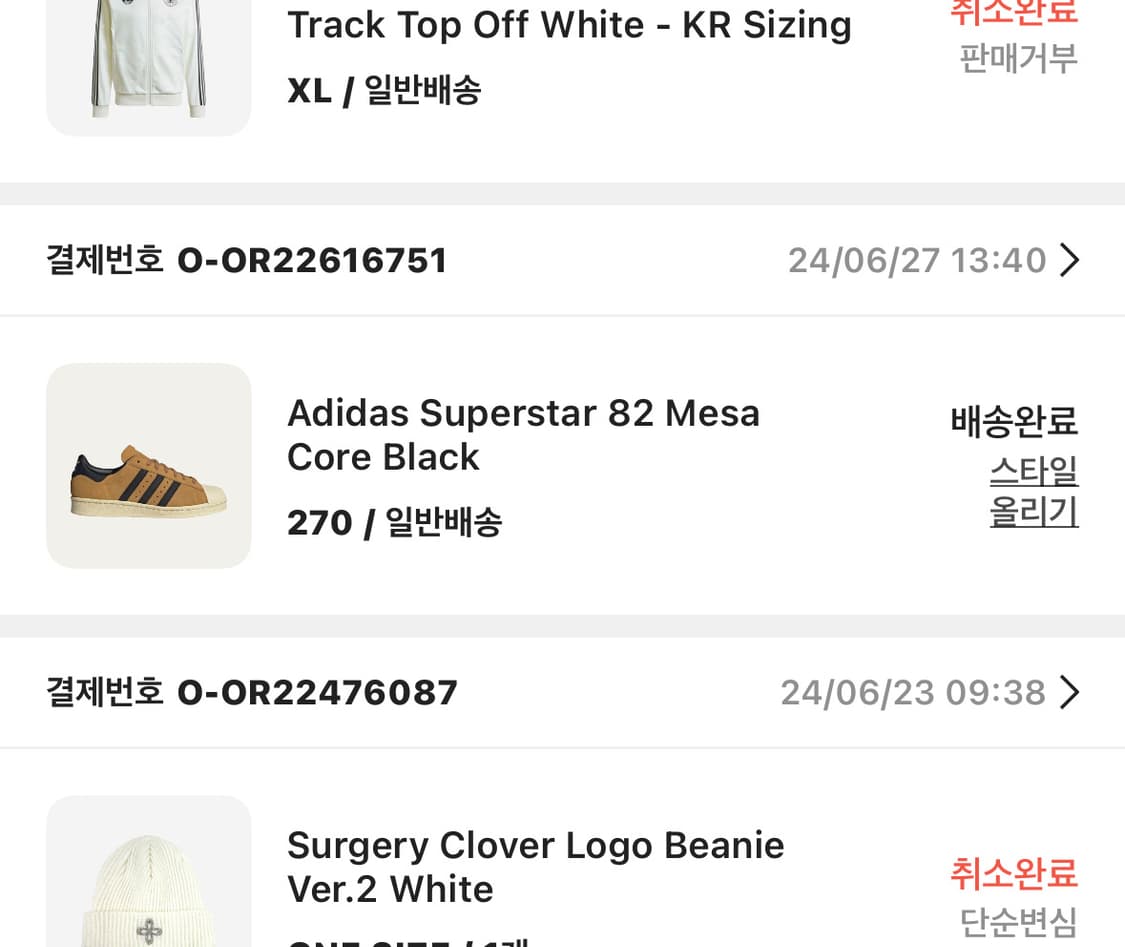Click the 배송완료 delivery status label
This screenshot has width=1125, height=947.
point(1012,422)
